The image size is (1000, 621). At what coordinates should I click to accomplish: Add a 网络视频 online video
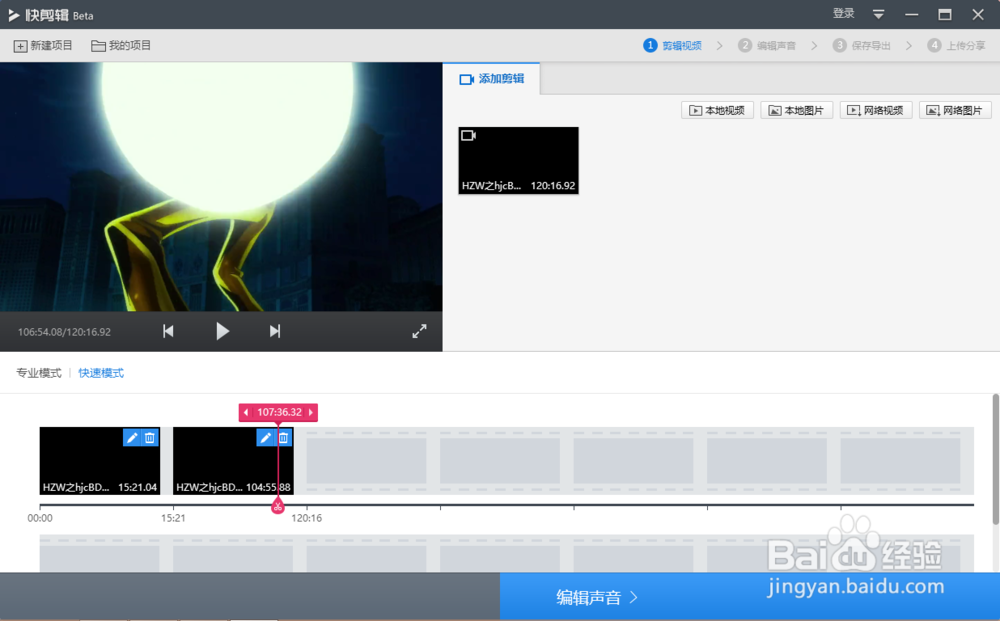(876, 110)
